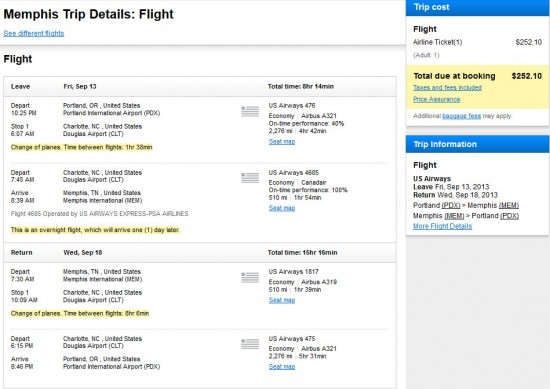Screen dimensions: 550x389
Task: View Seat map for US Airways 4685
Action: click(282, 208)
